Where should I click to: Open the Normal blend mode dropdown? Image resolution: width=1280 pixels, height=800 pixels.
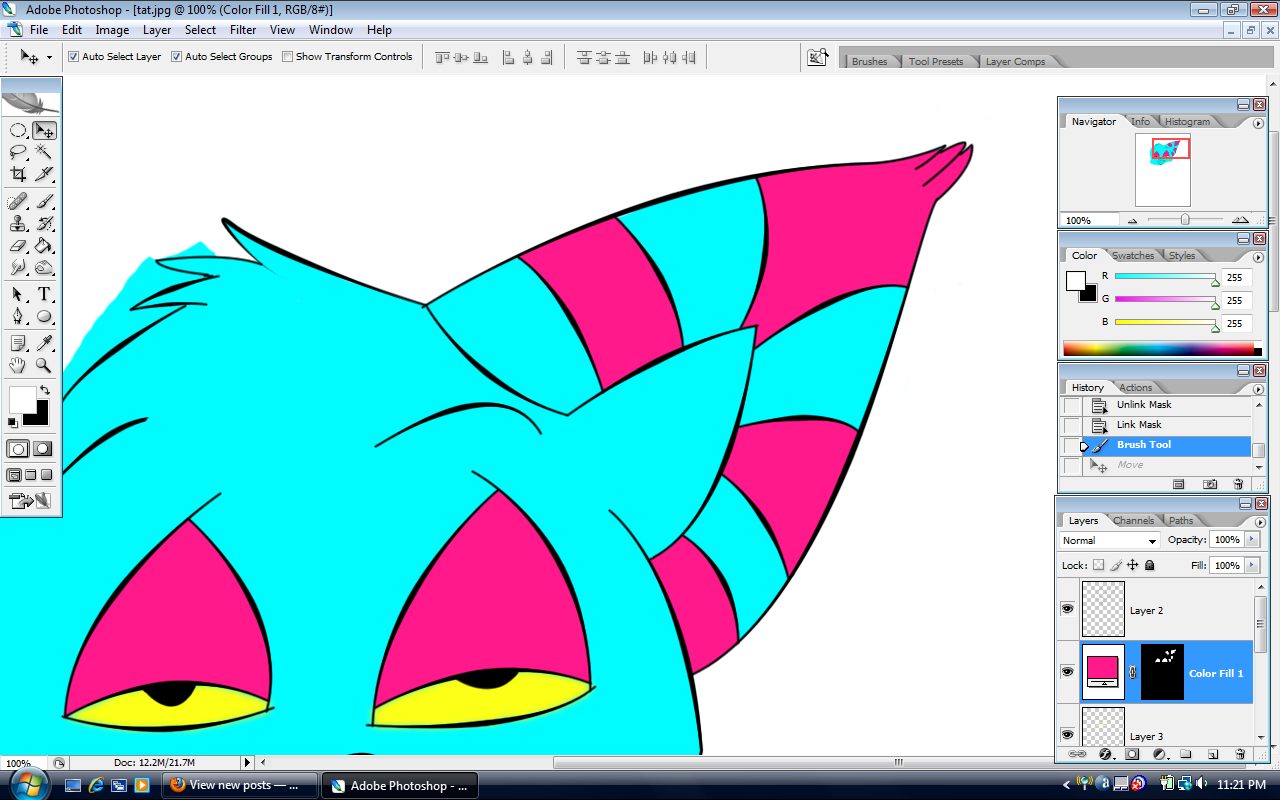(1109, 540)
